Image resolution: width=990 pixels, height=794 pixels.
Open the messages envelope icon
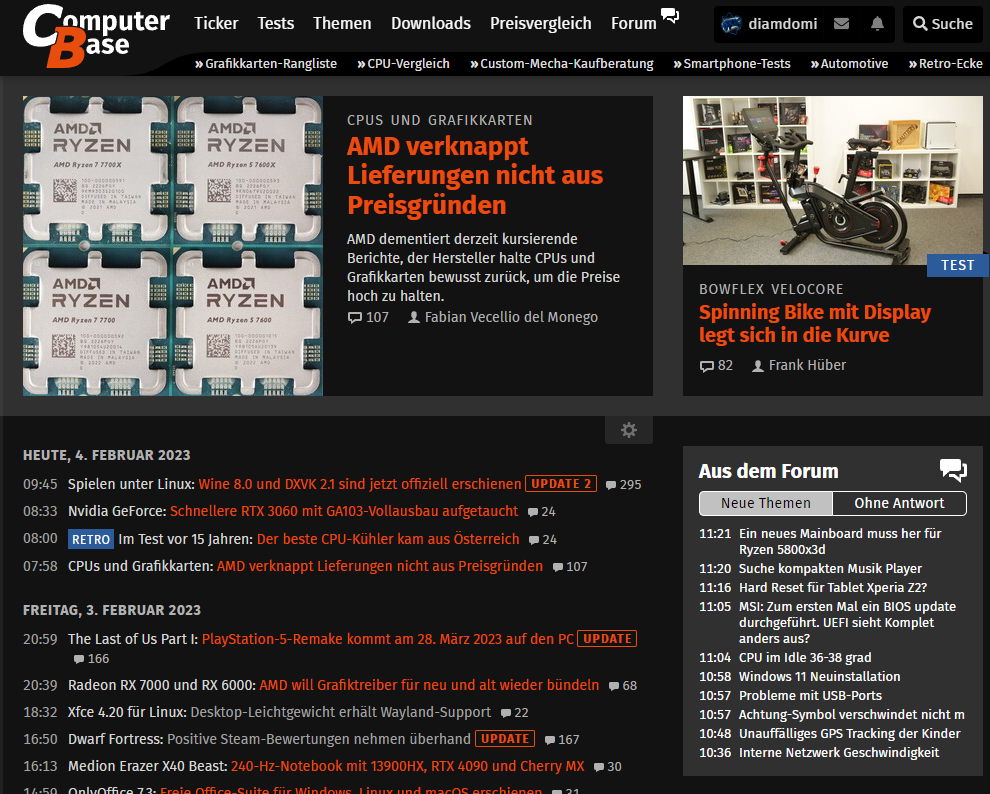(x=841, y=24)
